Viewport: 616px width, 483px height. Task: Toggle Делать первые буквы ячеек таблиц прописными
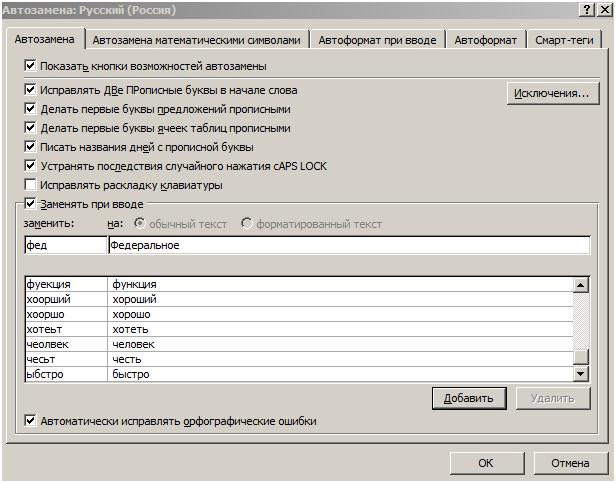(x=30, y=127)
